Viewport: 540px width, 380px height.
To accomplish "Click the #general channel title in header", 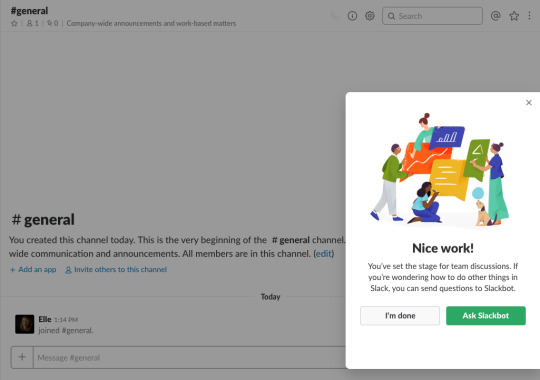I will [29, 11].
